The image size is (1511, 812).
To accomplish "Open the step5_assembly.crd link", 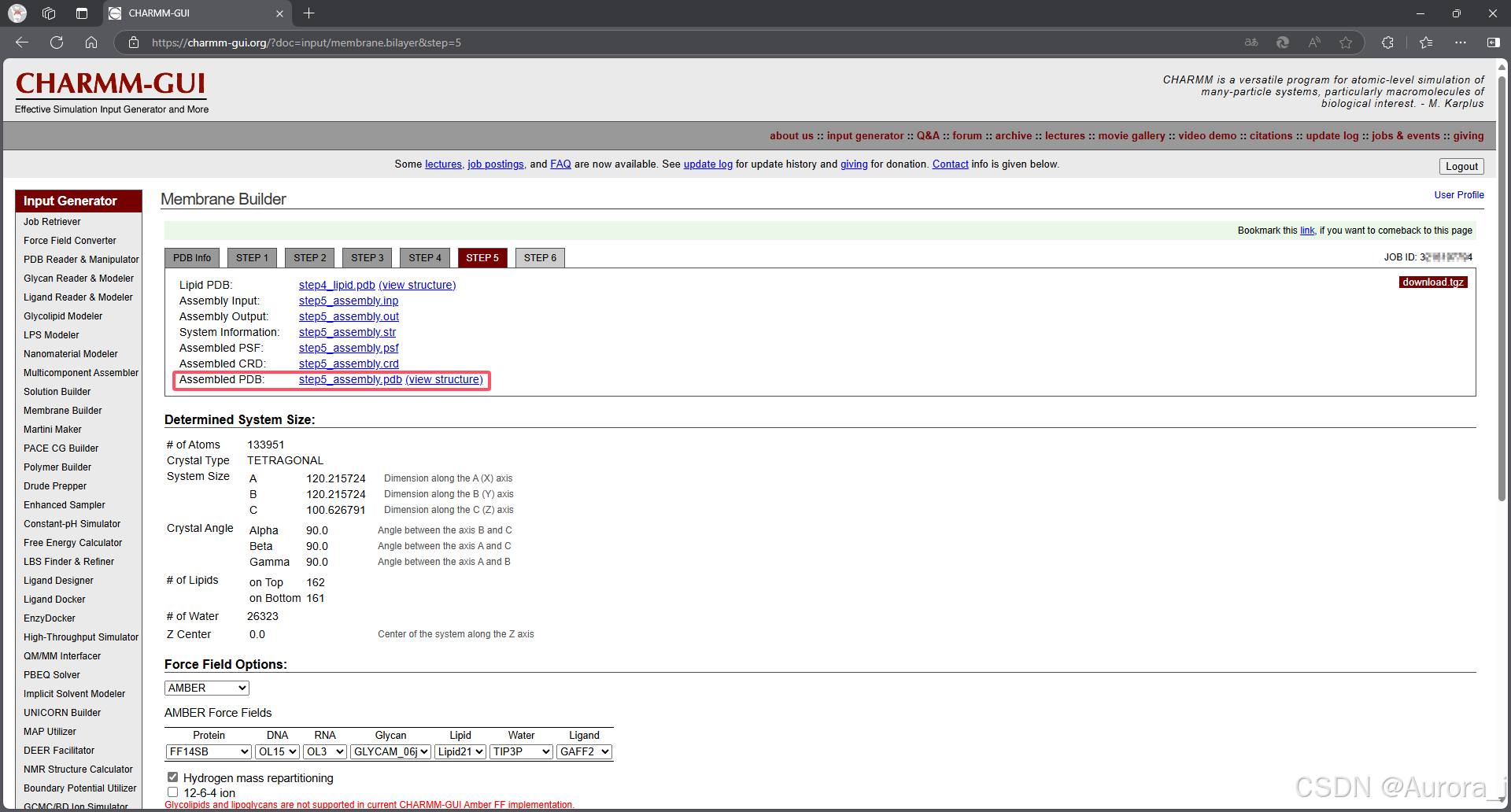I will coord(349,364).
